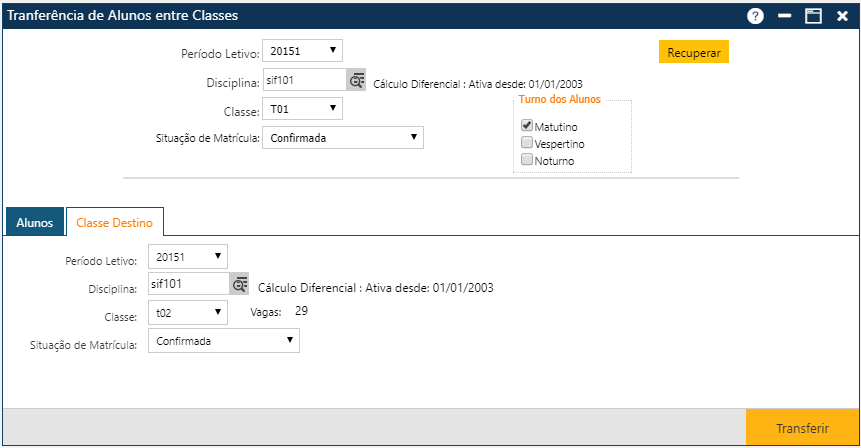The image size is (861, 448).
Task: Close the Transferência de Alunos dialog
Action: (x=843, y=16)
